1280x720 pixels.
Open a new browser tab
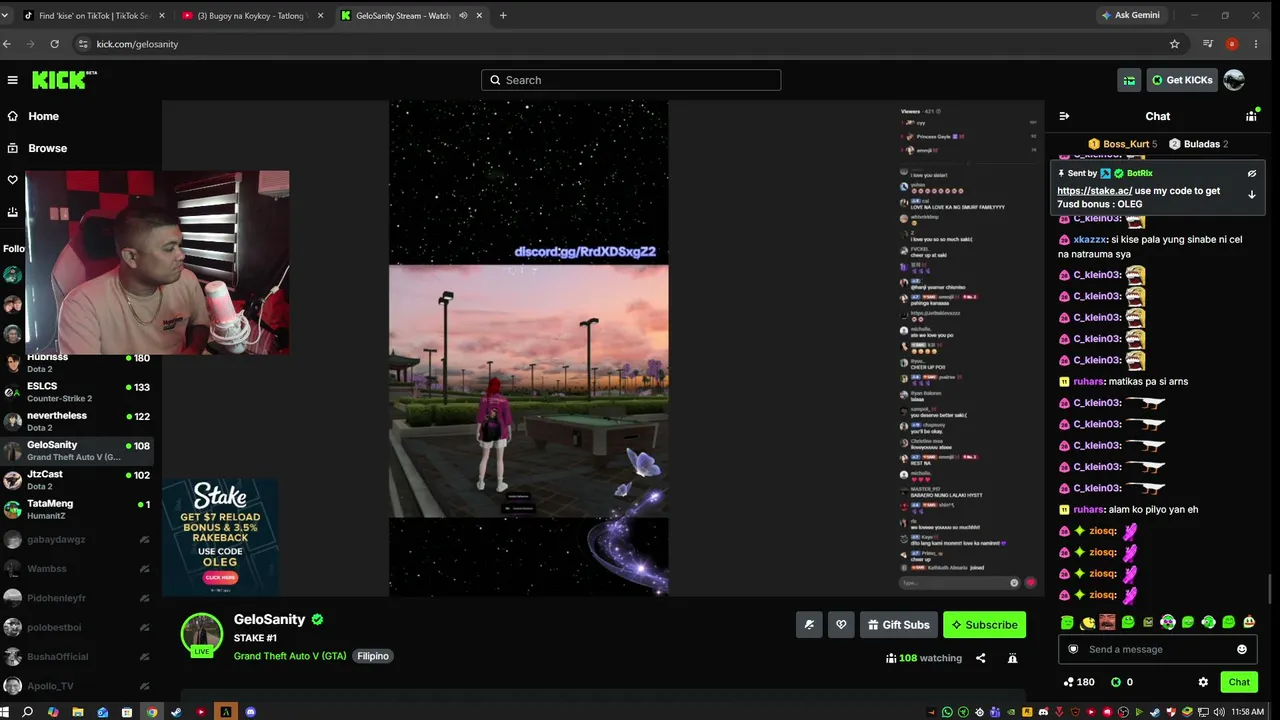coord(503,15)
